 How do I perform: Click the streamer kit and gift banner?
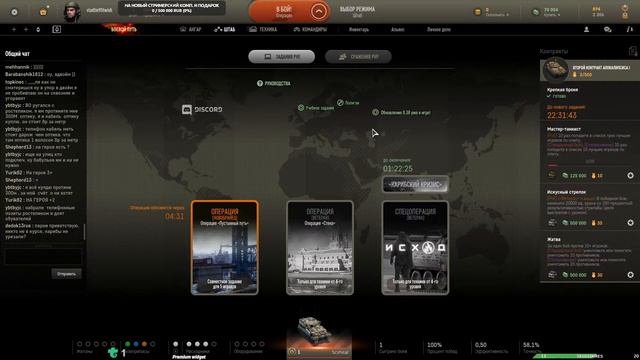click(171, 8)
